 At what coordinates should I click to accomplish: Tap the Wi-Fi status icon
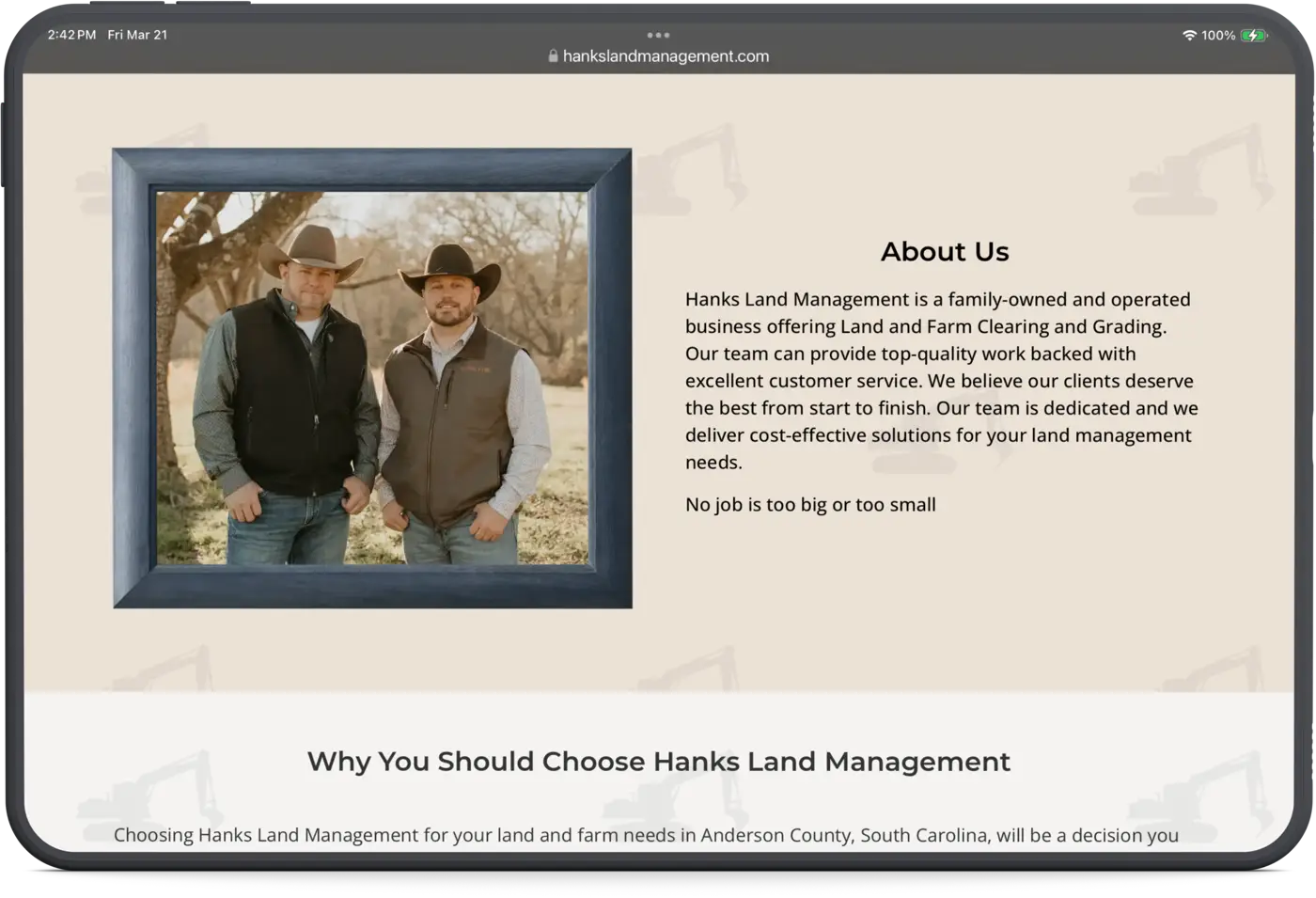point(1189,35)
